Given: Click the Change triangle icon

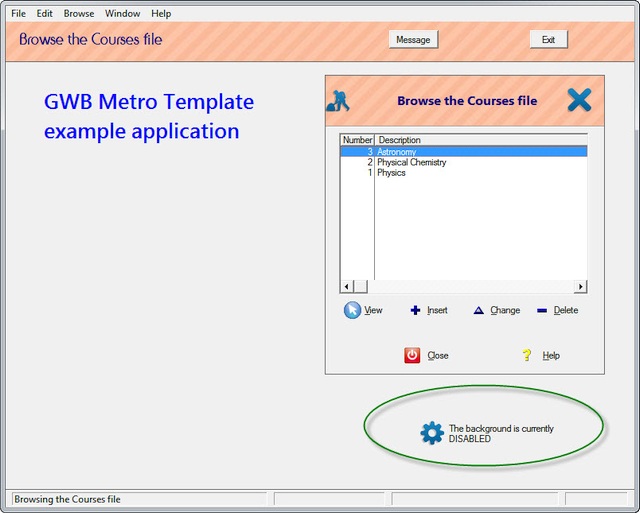Looking at the screenshot, I should [478, 311].
